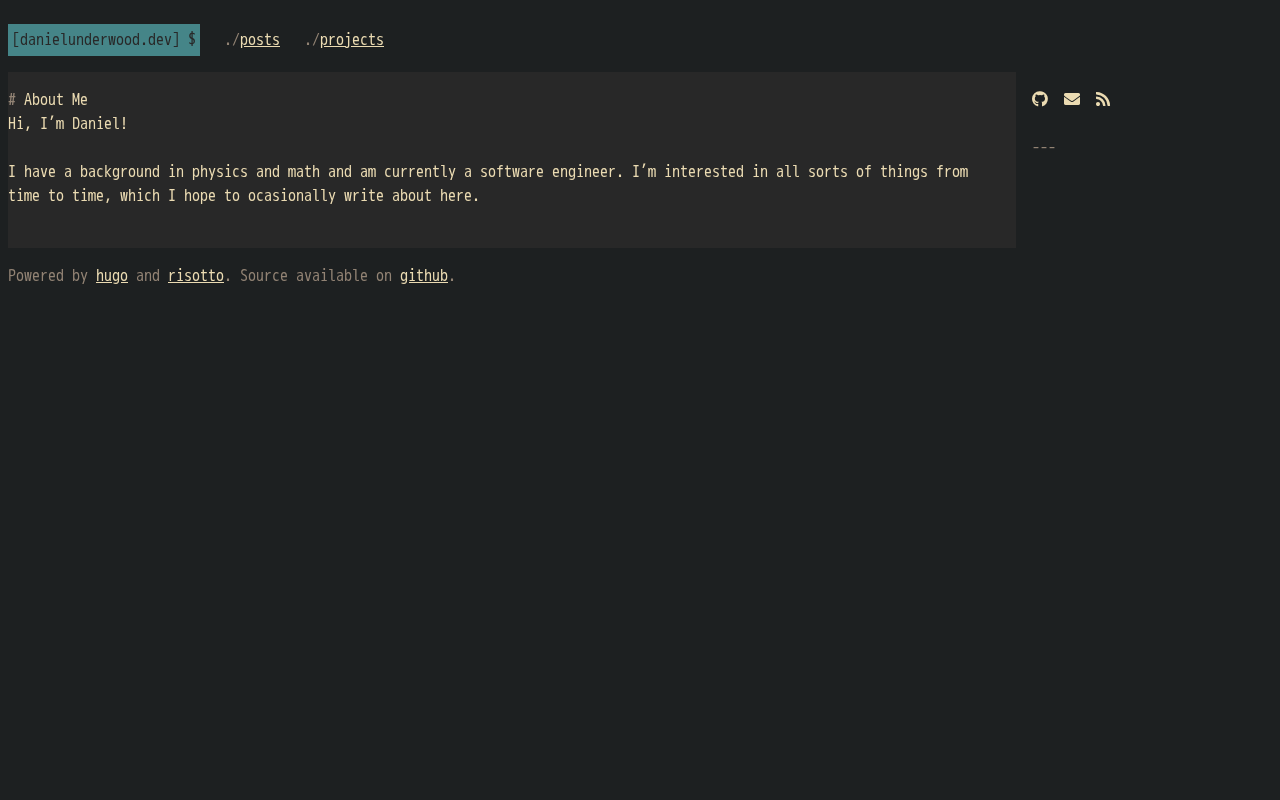Open the projects page

352,40
